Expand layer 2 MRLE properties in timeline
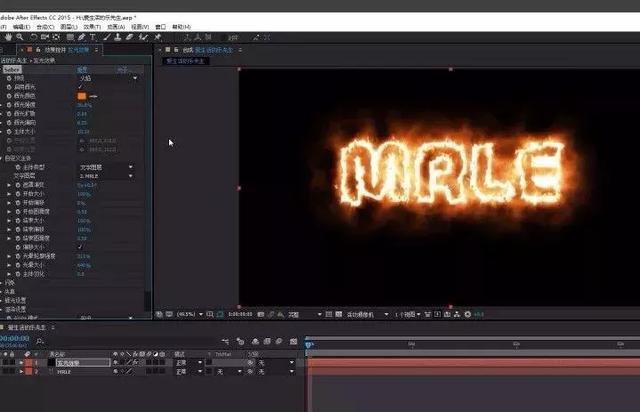The width and height of the screenshot is (640, 412). point(21,372)
